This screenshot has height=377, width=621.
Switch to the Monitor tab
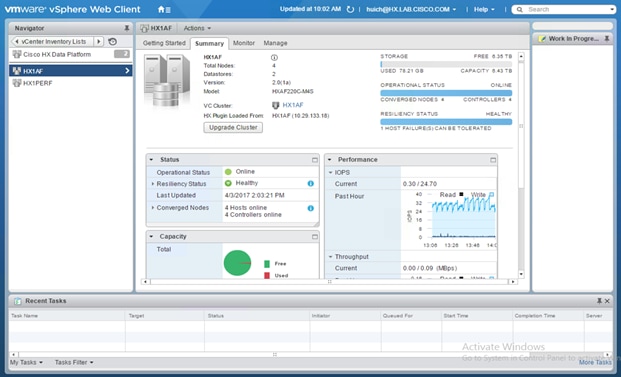pos(244,43)
